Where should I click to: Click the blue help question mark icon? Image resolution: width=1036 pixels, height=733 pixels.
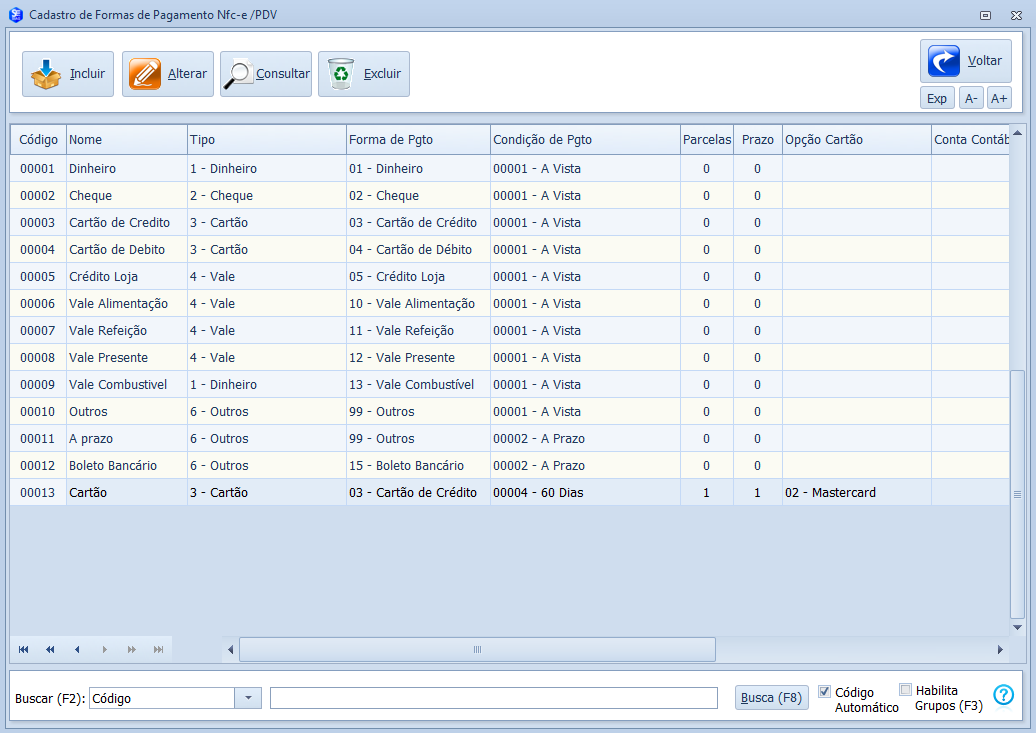tap(1003, 695)
